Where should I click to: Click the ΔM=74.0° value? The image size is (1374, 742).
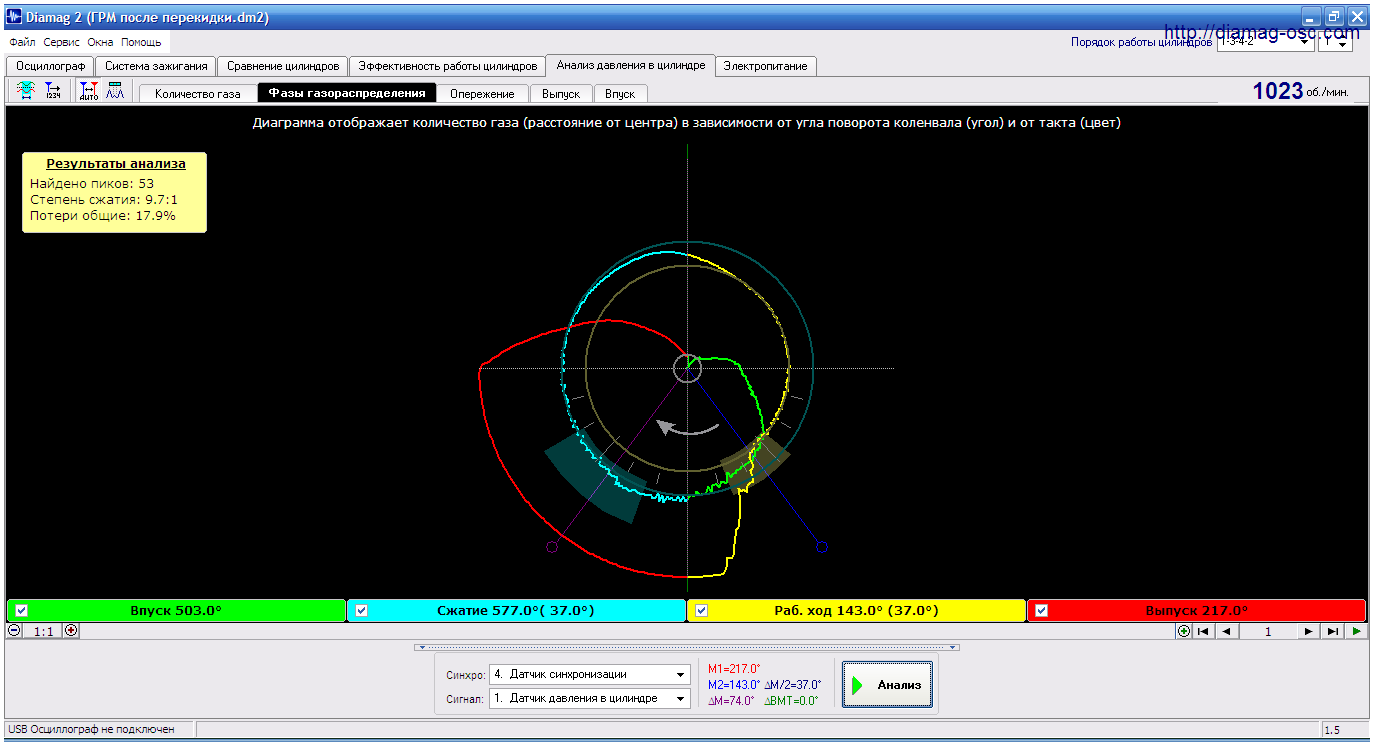[733, 701]
